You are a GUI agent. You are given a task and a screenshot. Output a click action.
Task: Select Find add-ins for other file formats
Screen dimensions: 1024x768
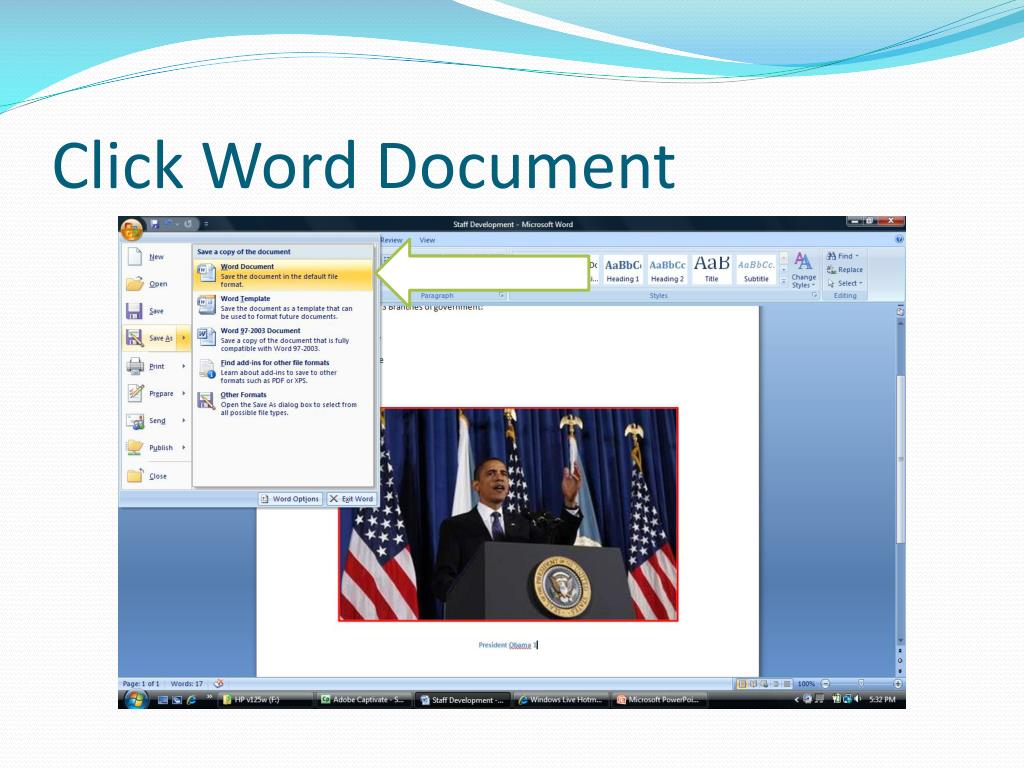[283, 371]
